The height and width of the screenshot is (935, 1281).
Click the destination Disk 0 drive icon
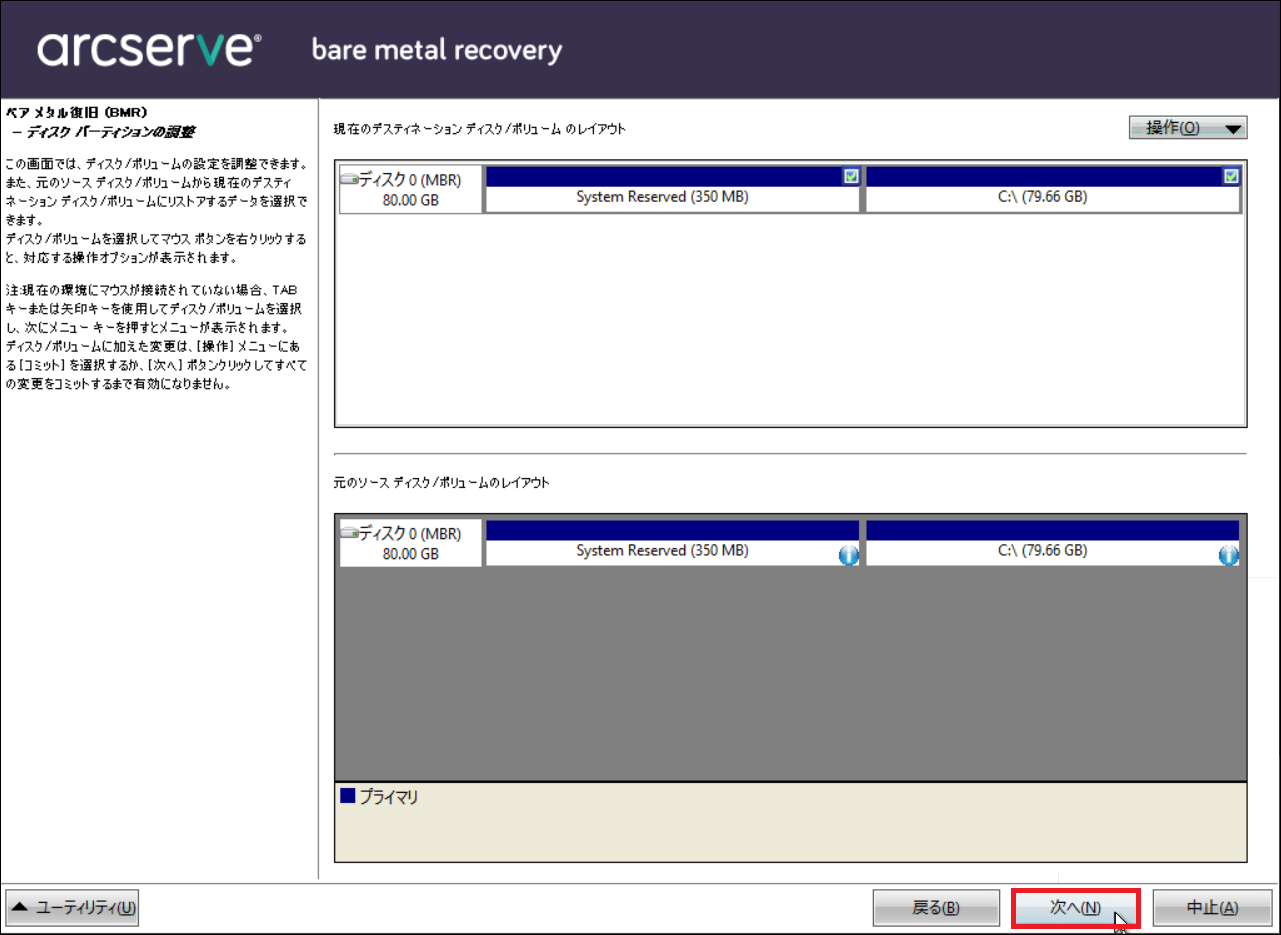(349, 180)
